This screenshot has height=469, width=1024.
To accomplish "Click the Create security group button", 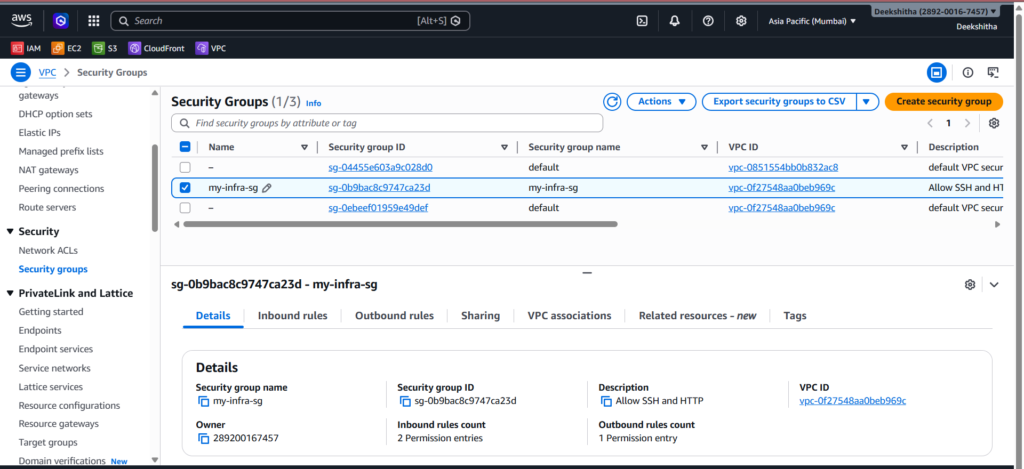I will point(943,102).
